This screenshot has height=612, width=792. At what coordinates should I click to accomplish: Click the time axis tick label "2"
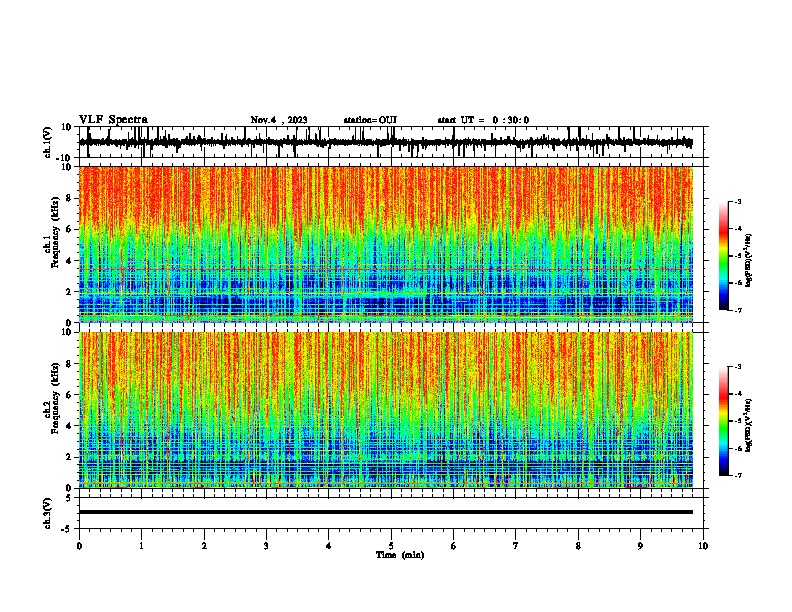click(x=204, y=546)
